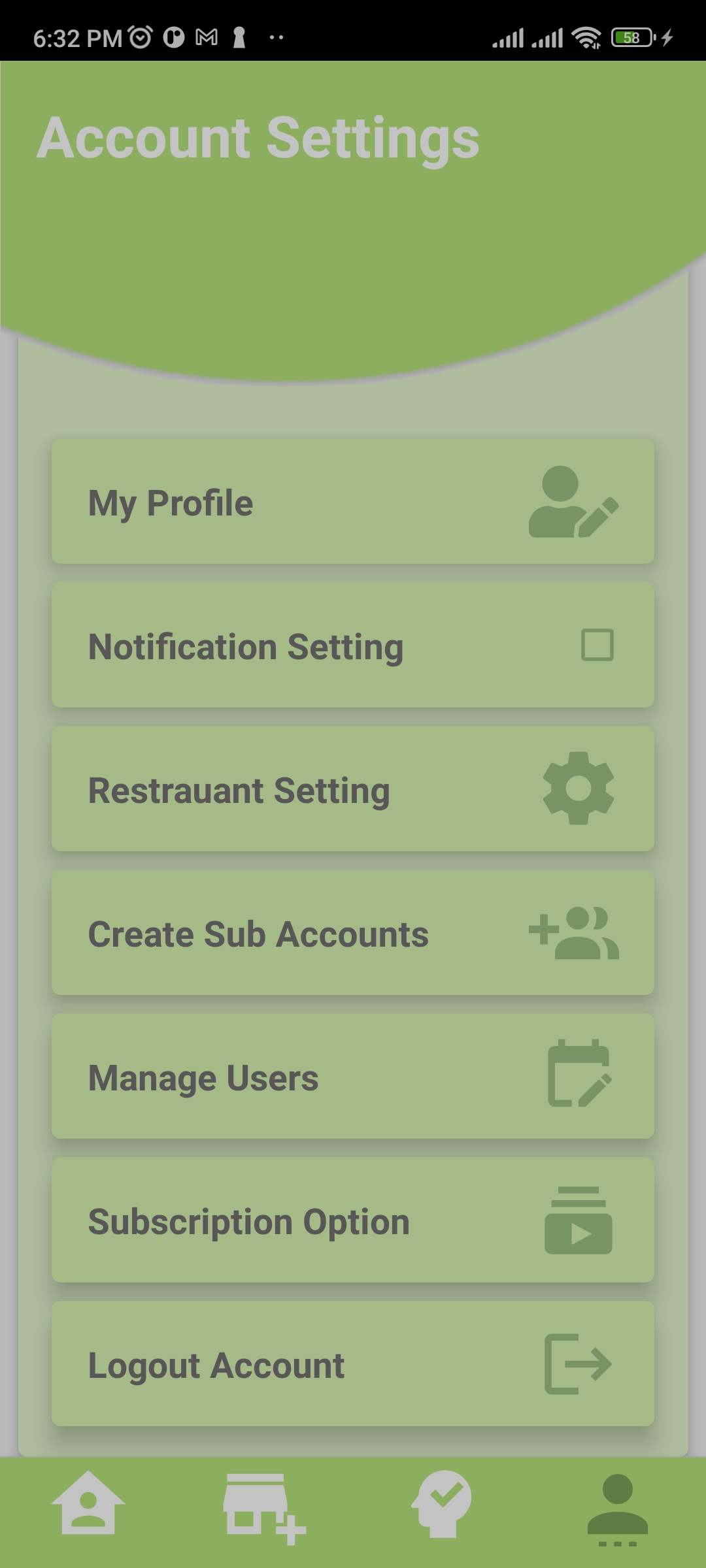Click the Restaurant Setting gear icon
The height and width of the screenshot is (1568, 706).
point(578,788)
